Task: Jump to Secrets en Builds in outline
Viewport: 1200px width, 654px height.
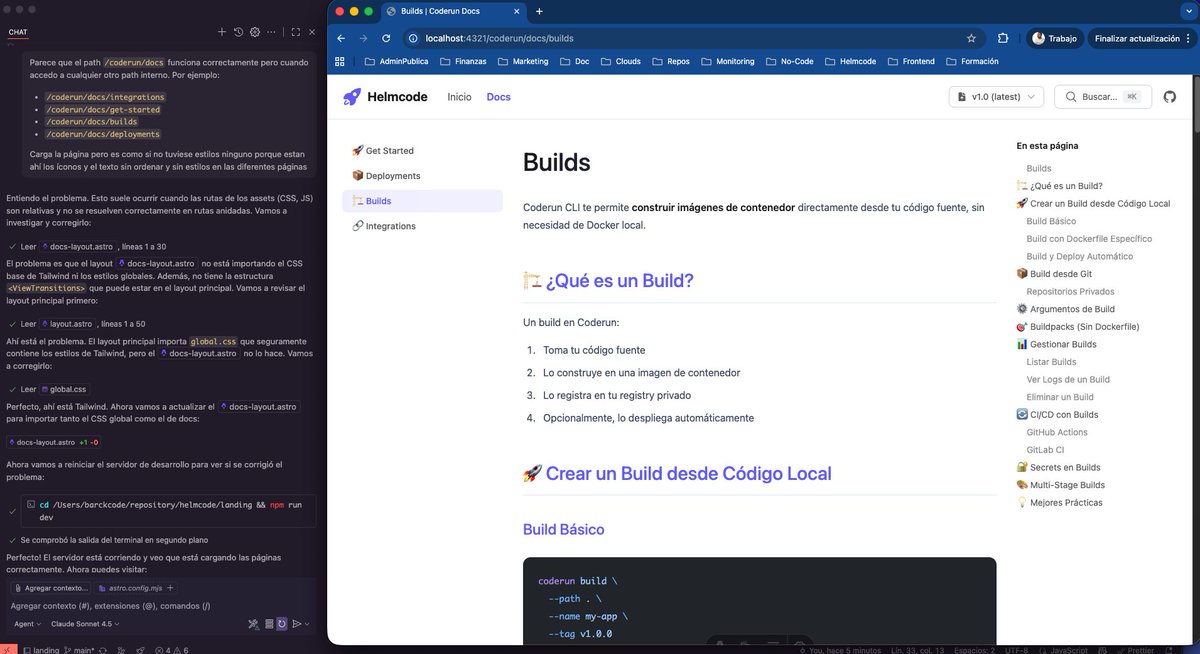Action: (1058, 467)
